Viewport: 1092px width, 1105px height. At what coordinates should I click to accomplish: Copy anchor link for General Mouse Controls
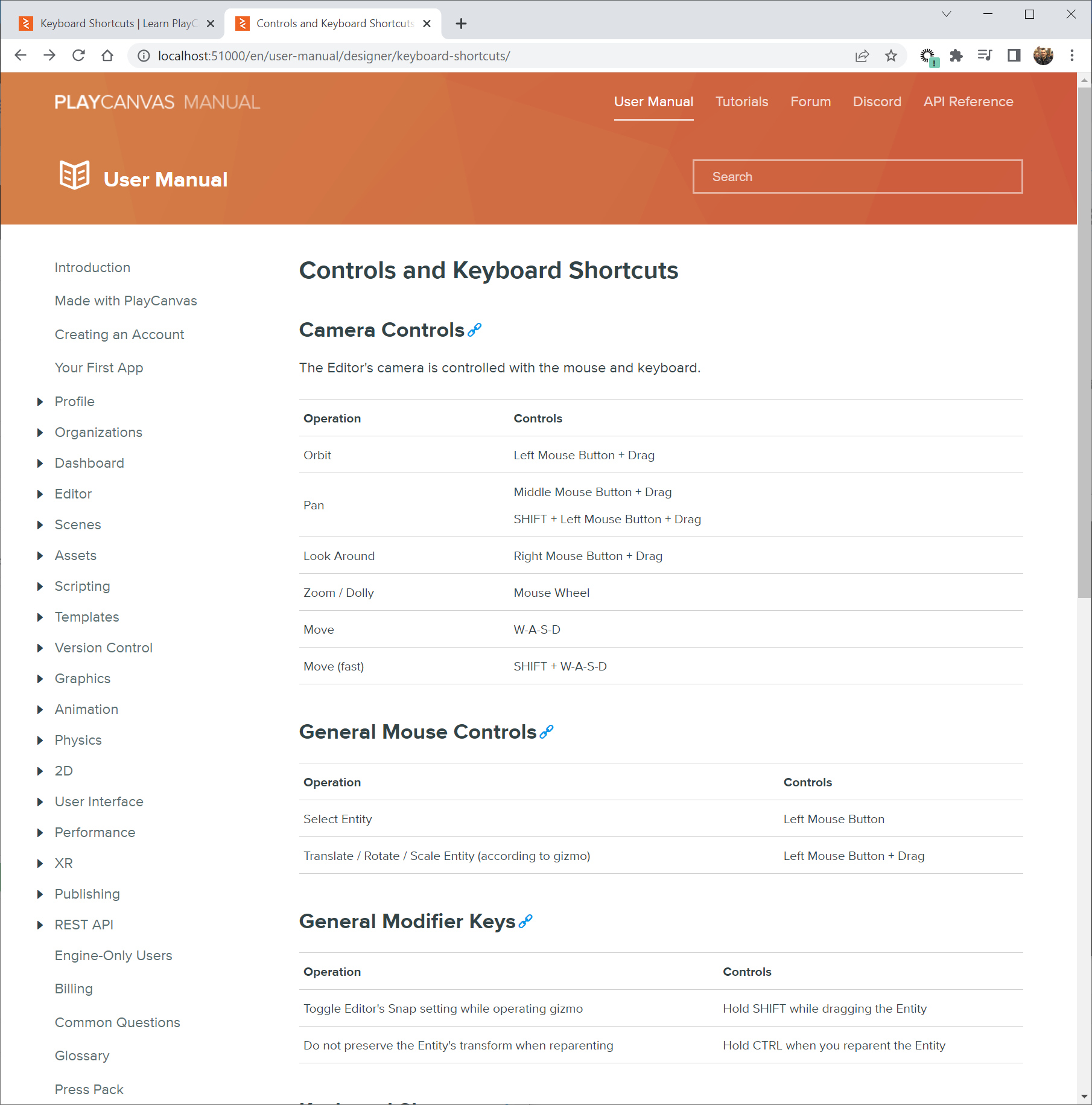point(547,731)
